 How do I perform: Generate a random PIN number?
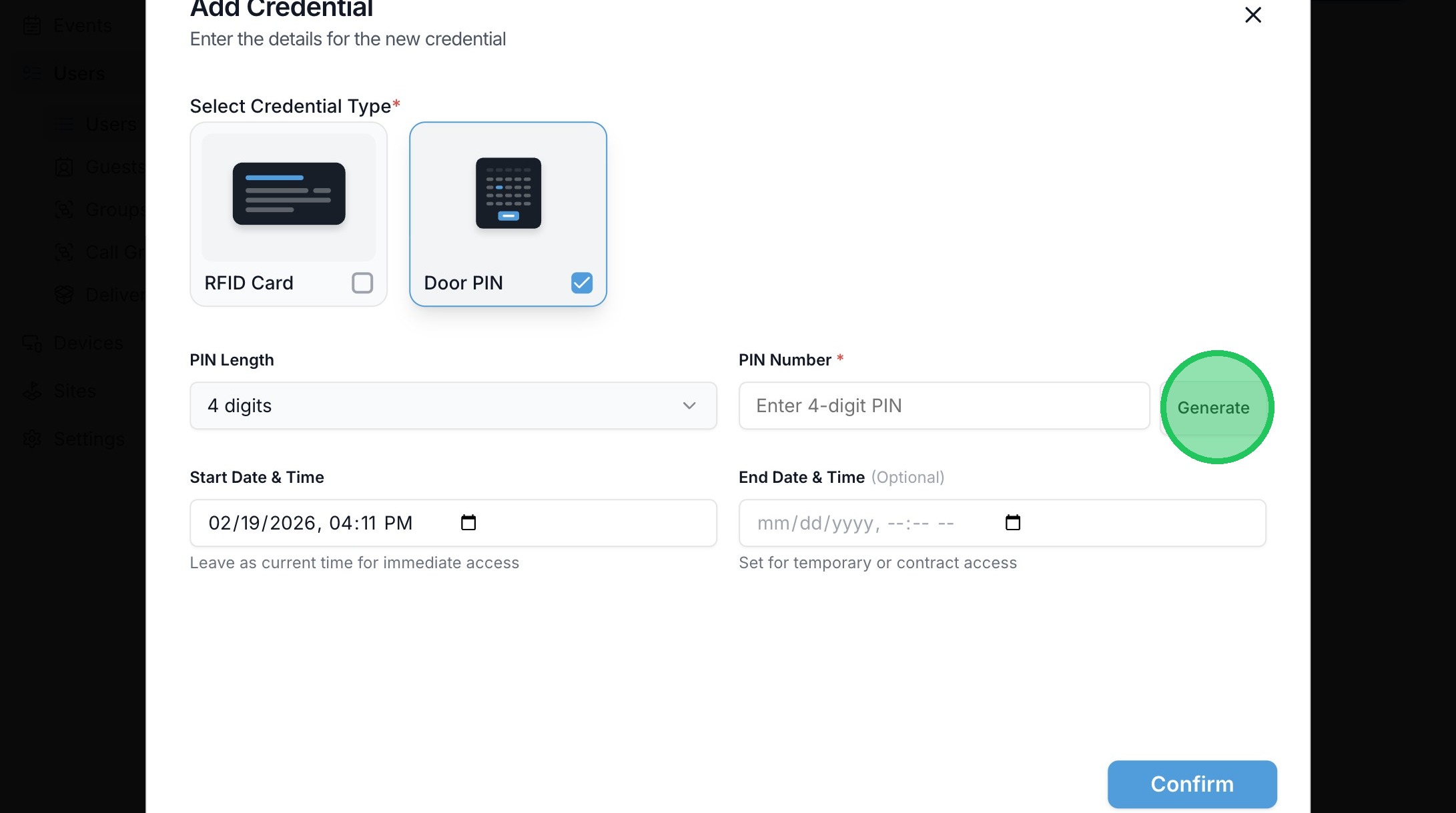click(1213, 408)
